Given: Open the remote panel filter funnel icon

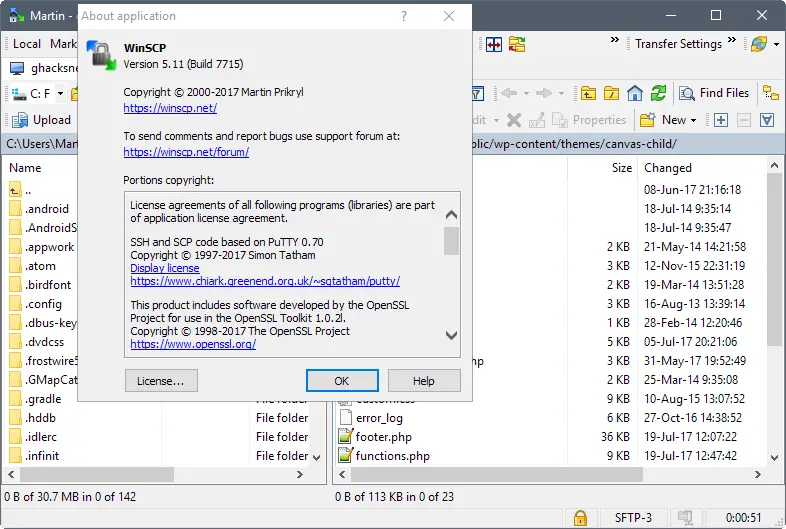Looking at the screenshot, I should click(477, 93).
